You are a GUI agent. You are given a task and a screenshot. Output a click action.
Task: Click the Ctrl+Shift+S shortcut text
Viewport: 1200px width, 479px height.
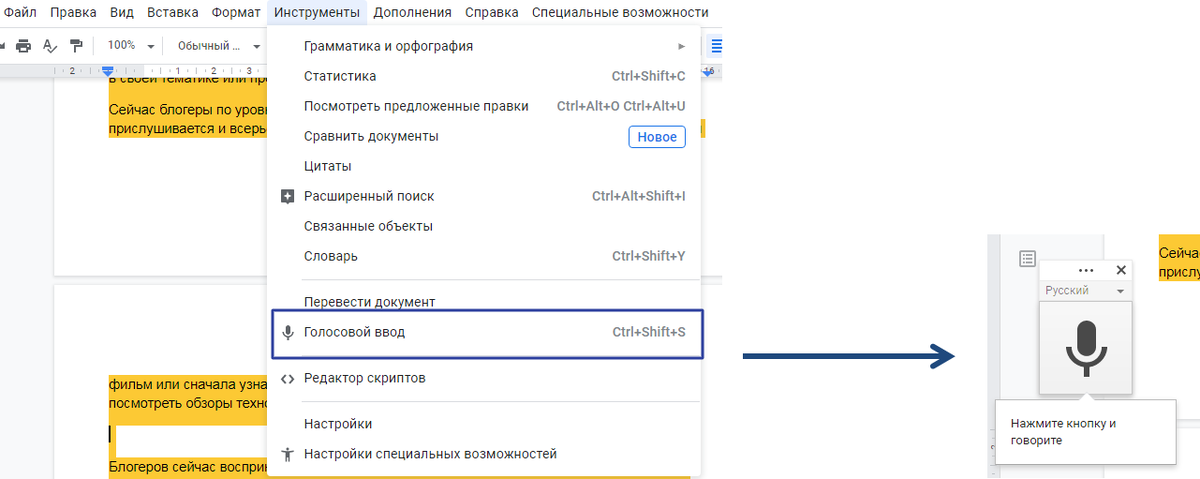649,332
